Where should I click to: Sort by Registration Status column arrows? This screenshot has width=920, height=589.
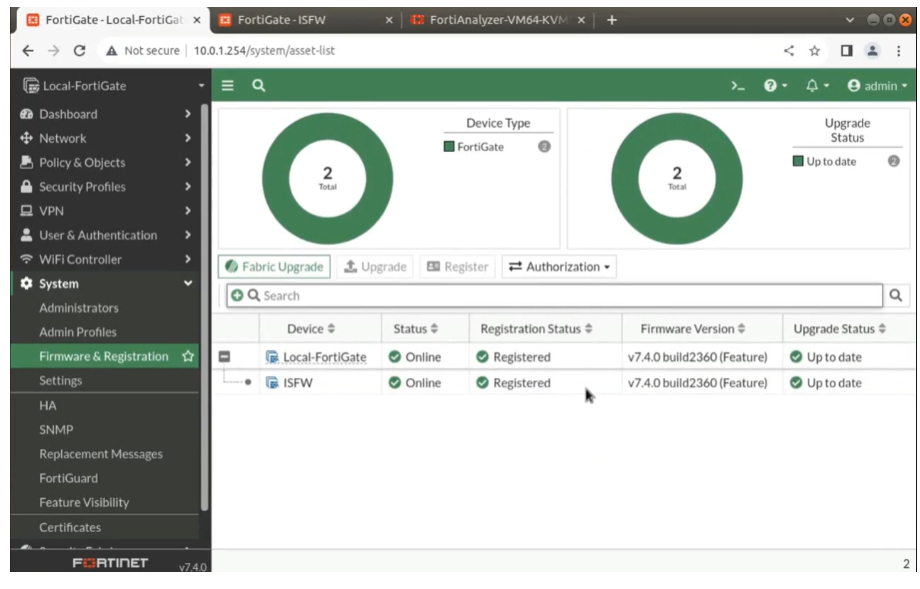[x=588, y=329]
